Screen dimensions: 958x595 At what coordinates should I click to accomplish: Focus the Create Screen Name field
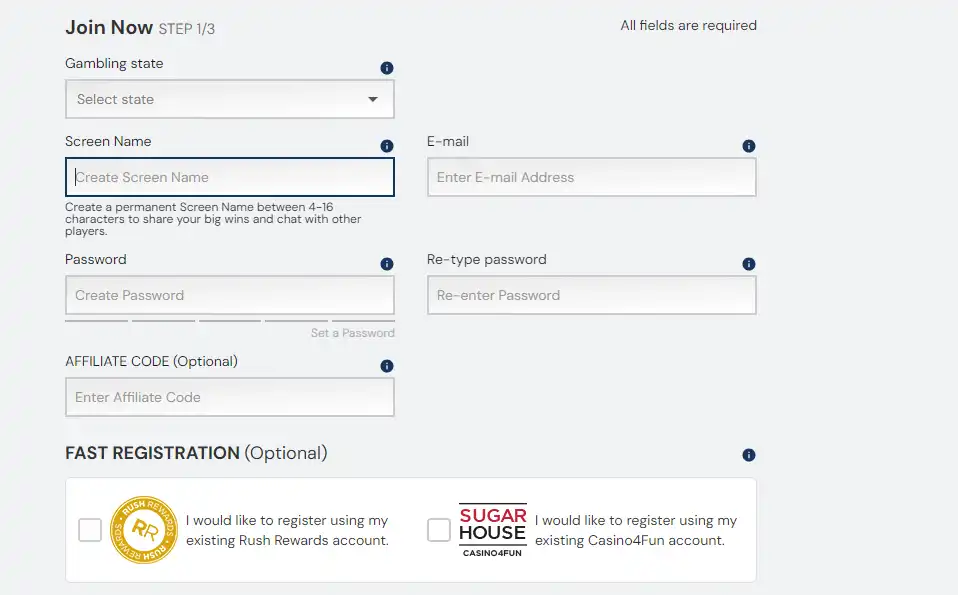point(230,177)
